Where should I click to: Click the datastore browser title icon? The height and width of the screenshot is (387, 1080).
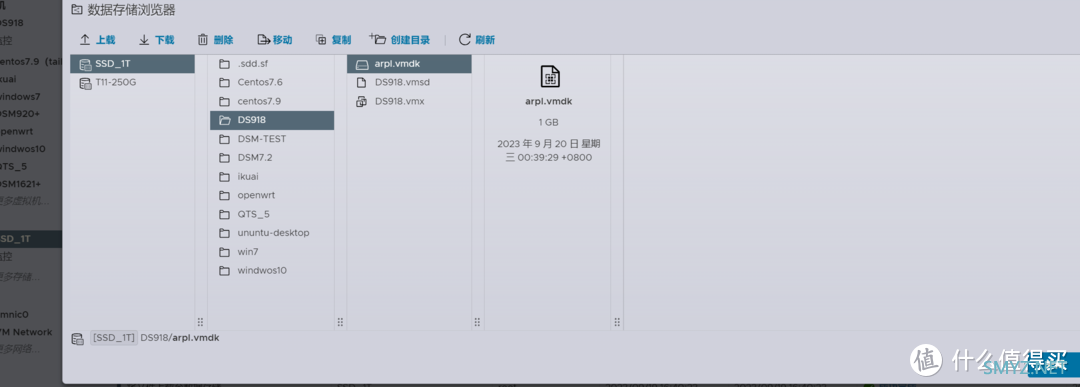pos(77,10)
